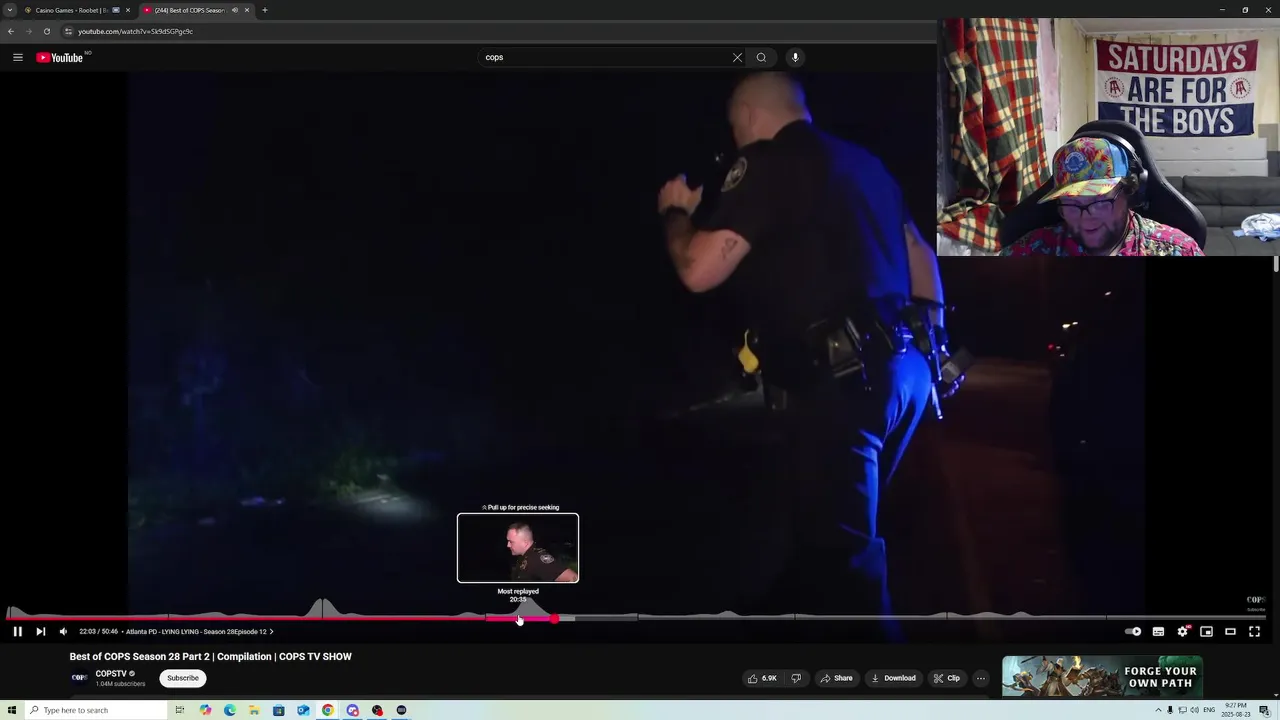Click the Clip button
Viewport: 1280px width, 720px height.
click(947, 678)
